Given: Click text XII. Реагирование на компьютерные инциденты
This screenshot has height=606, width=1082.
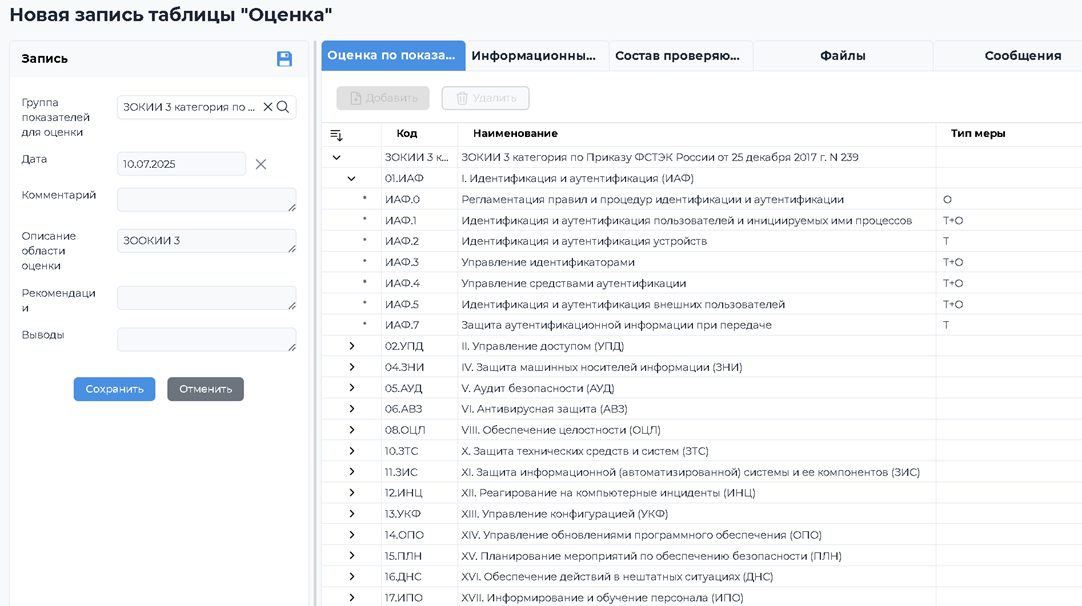Looking at the screenshot, I should [608, 493].
